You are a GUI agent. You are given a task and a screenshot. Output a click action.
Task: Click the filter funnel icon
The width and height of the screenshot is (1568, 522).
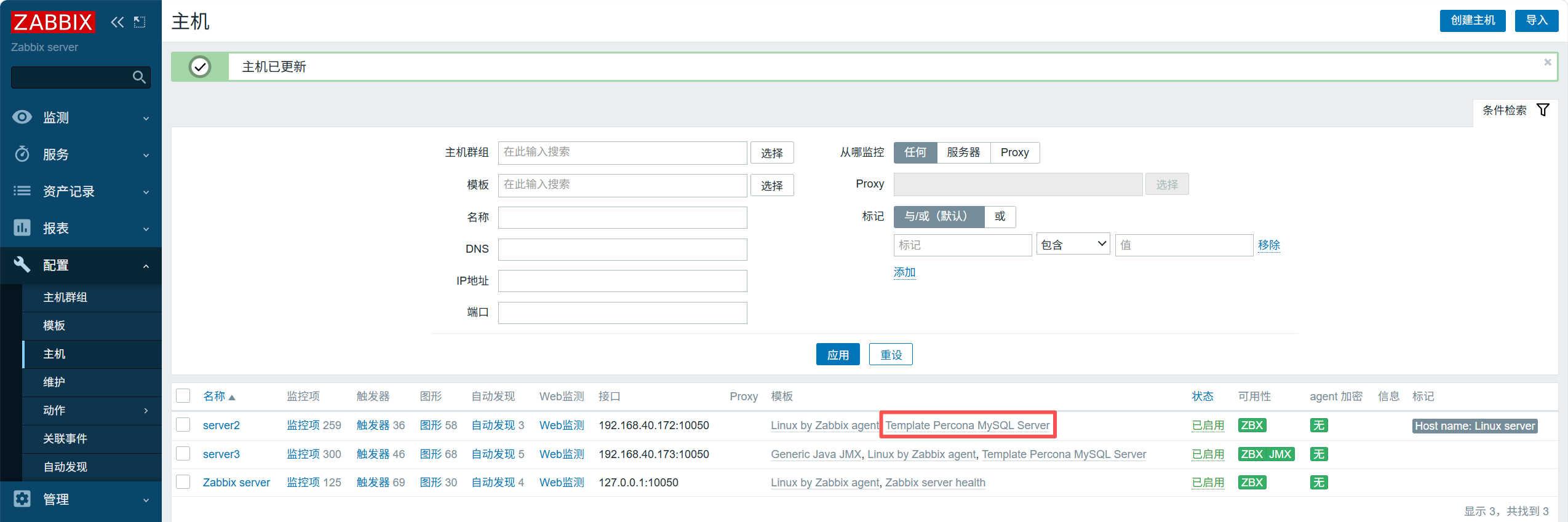(1543, 110)
